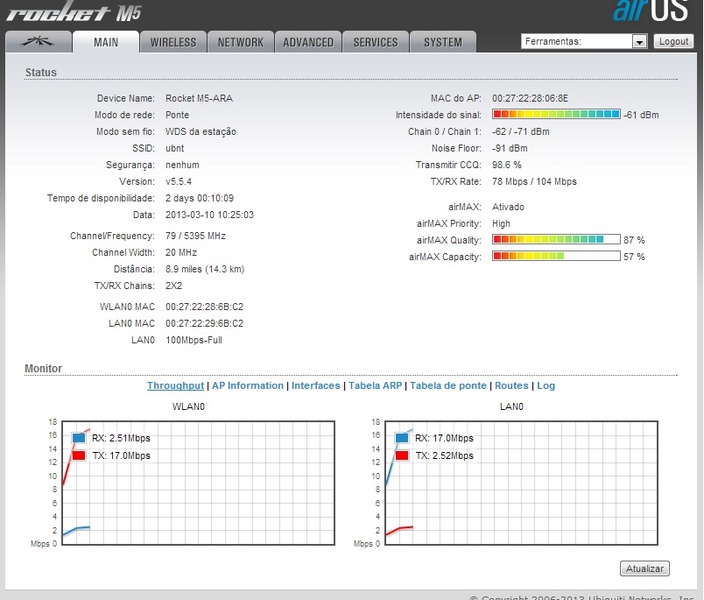Viewport: 704px width, 600px height.
Task: Click the airMAX status Ativado
Action: point(508,207)
